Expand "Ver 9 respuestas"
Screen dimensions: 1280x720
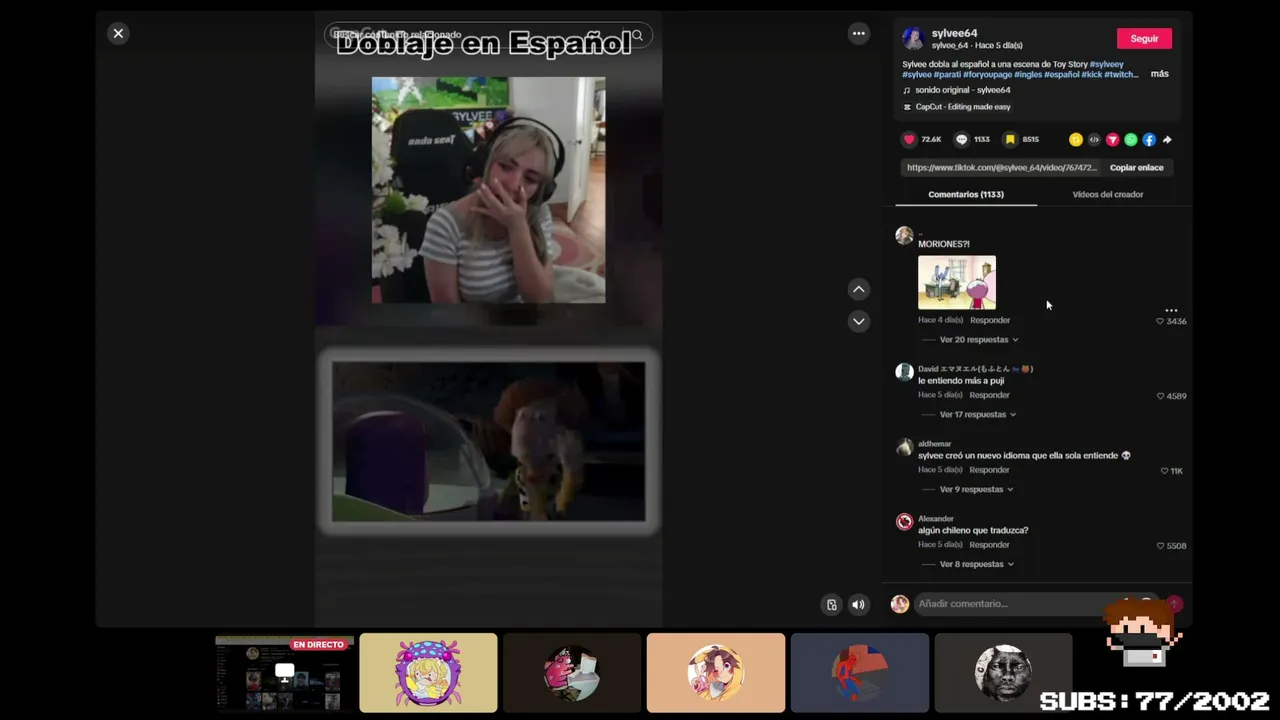point(976,490)
